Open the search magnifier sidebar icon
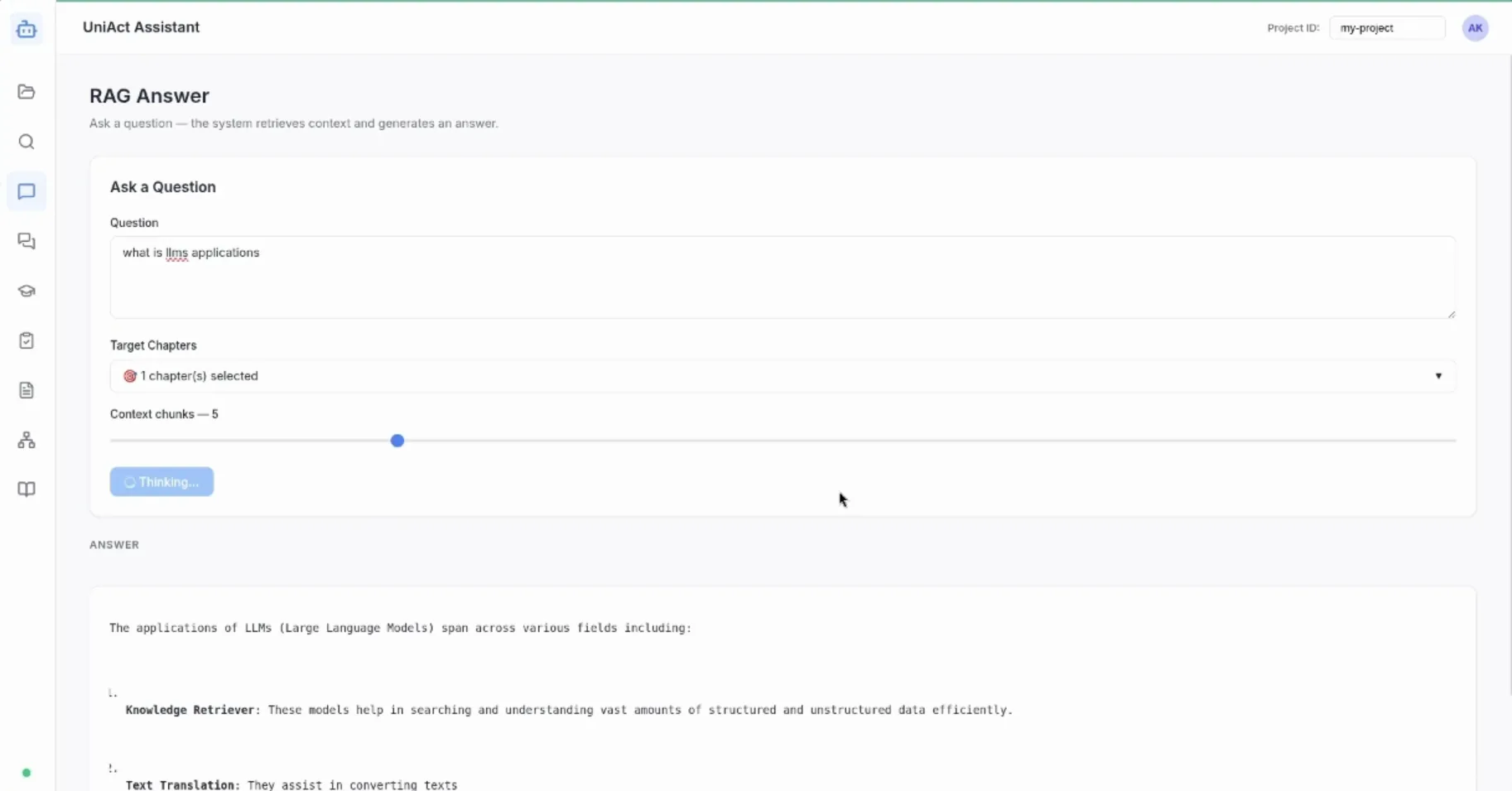Viewport: 1512px width, 791px height. (x=26, y=142)
